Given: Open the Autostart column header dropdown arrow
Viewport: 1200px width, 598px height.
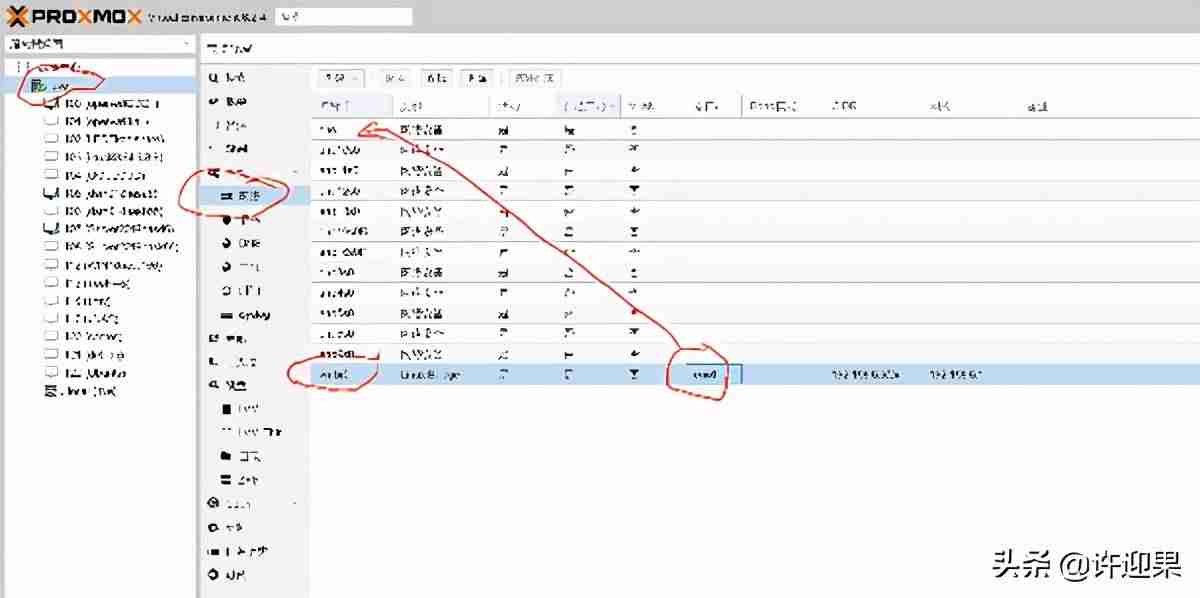Looking at the screenshot, I should [612, 106].
